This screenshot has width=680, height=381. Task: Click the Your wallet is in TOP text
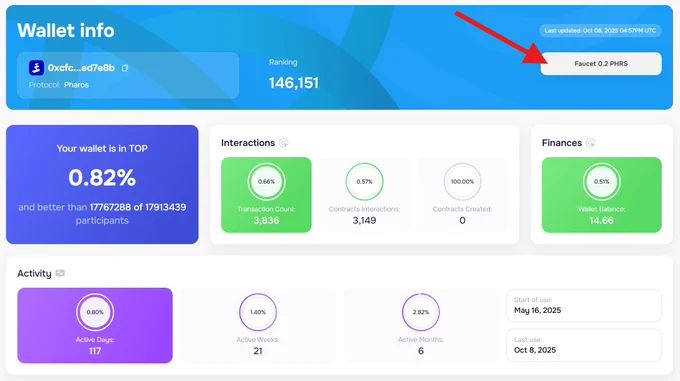coord(102,149)
